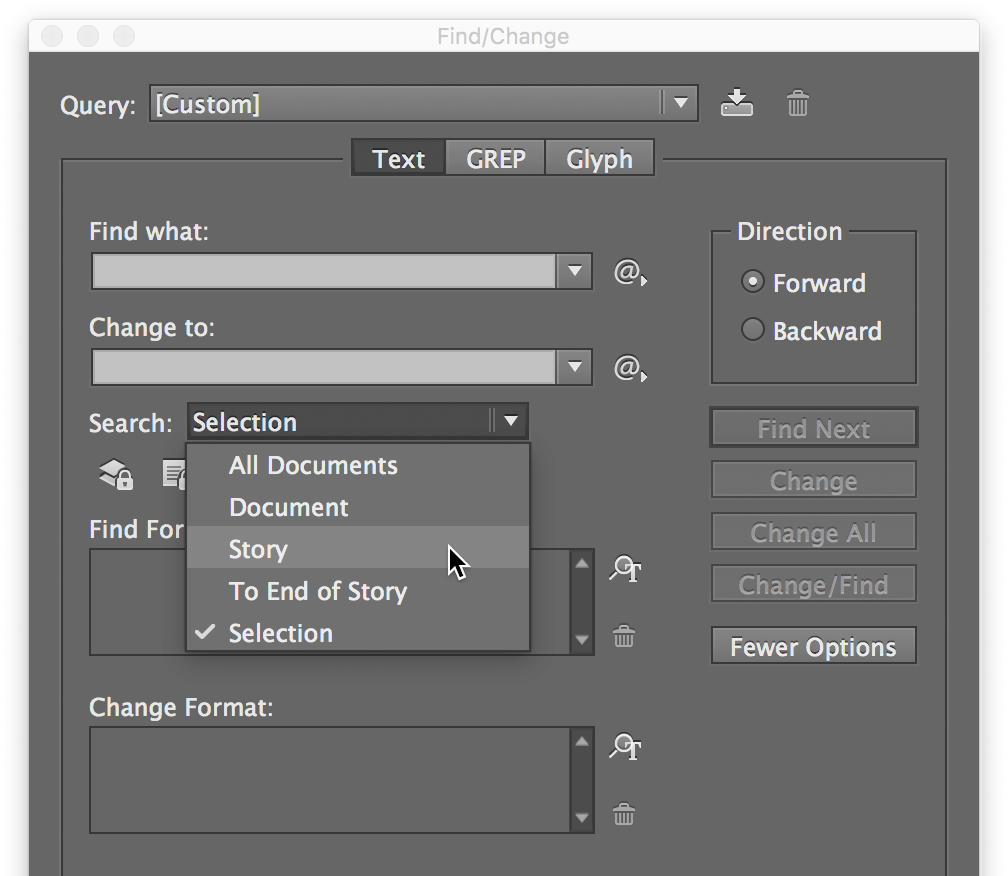Open the Find Format attribute picker icon
The width and height of the screenshot is (1008, 876).
pyautogui.click(x=625, y=568)
